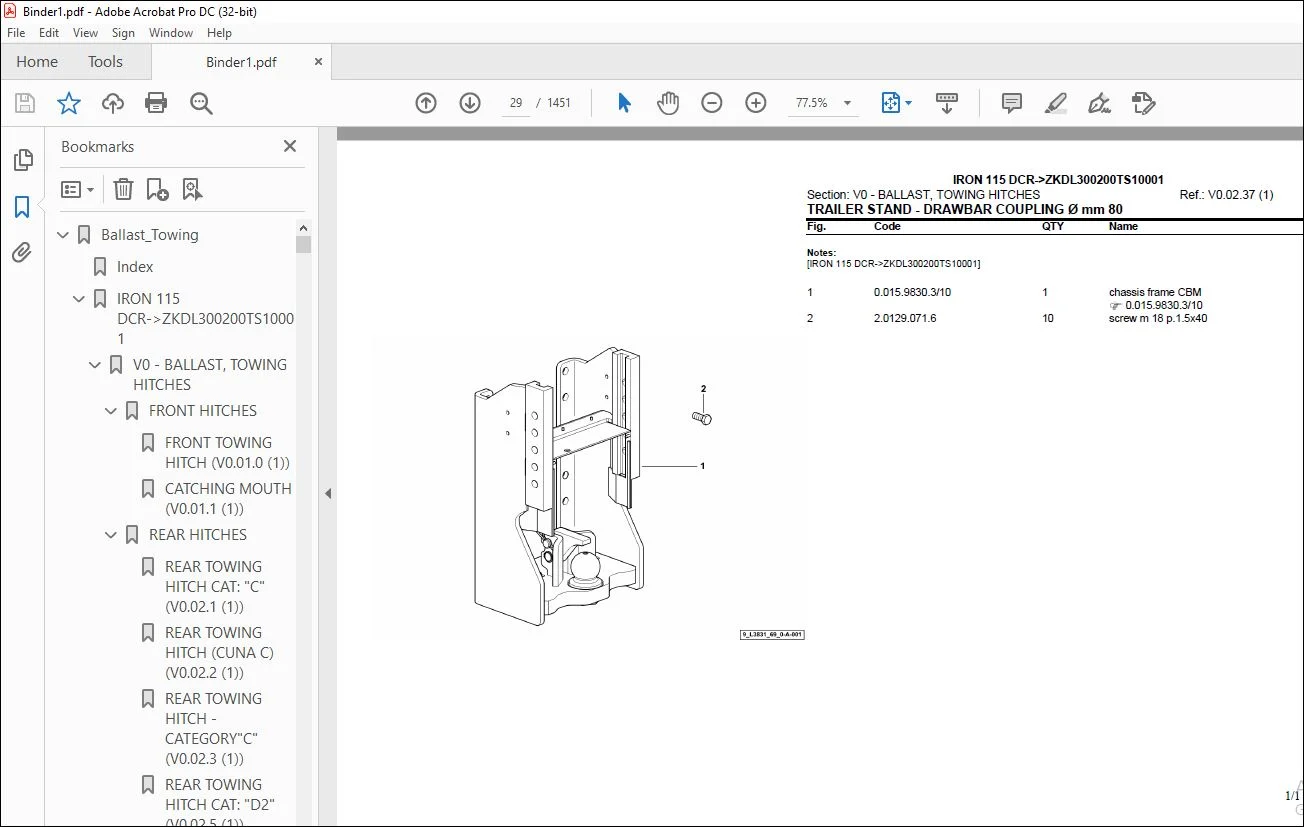Show page thumbnails panel in sidebar

click(x=22, y=160)
